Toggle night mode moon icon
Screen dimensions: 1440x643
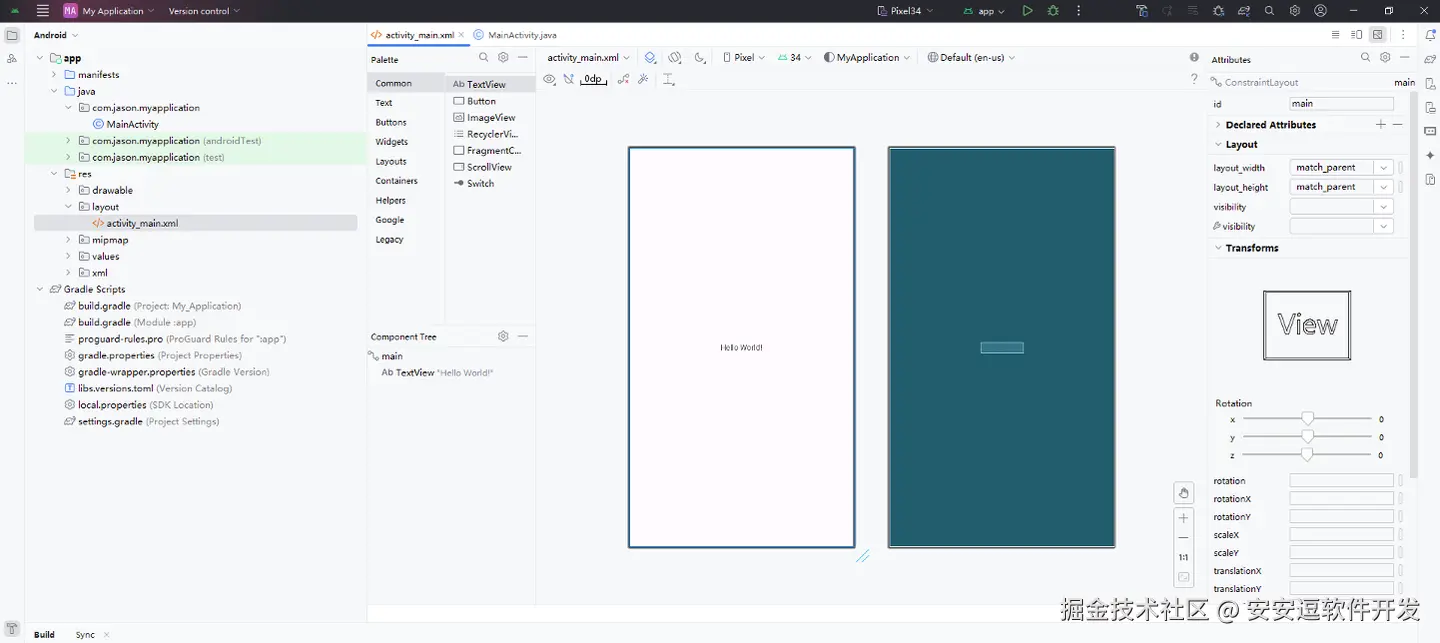pos(700,58)
